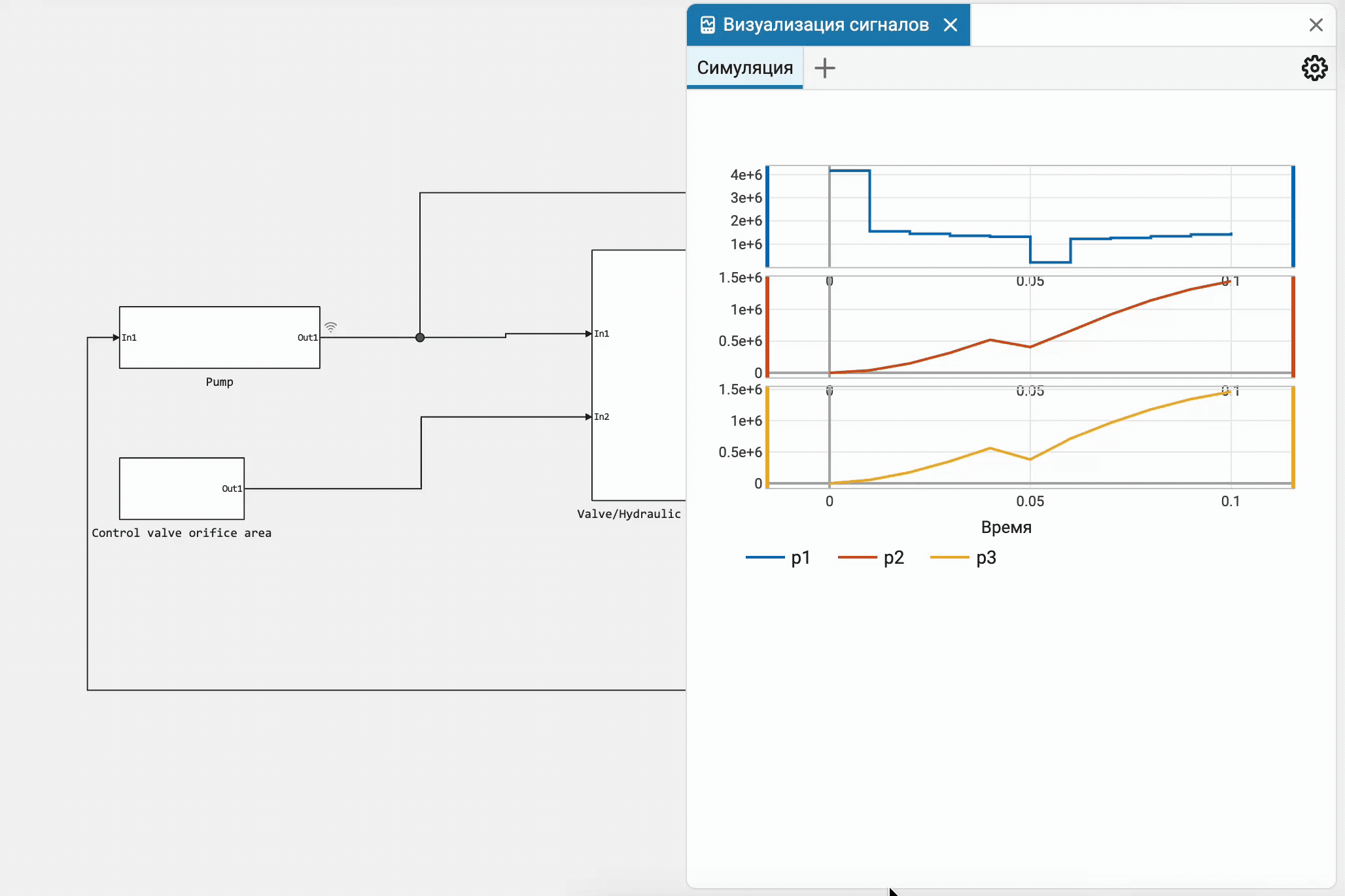The height and width of the screenshot is (896, 1345).
Task: Click the wireless logging icon near Pump output
Action: pyautogui.click(x=331, y=327)
